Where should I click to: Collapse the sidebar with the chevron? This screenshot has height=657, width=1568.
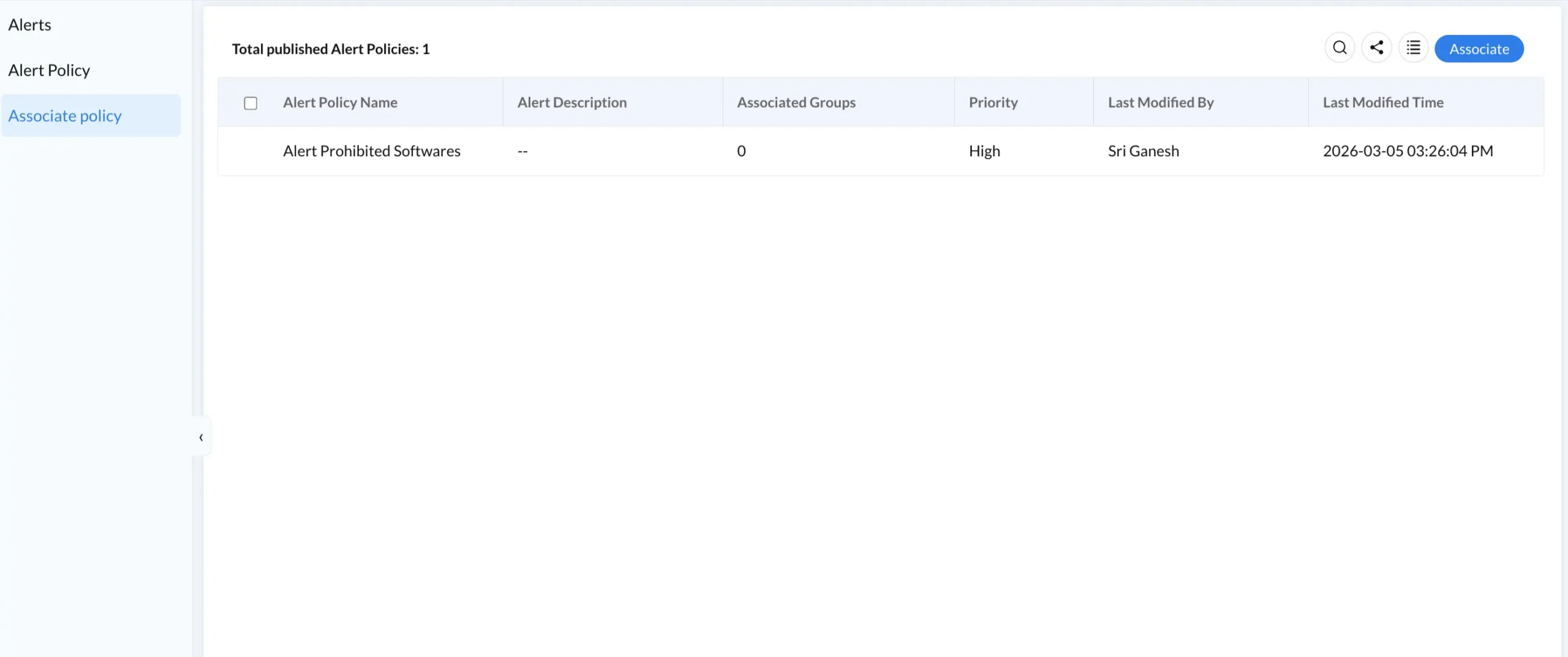[x=200, y=437]
